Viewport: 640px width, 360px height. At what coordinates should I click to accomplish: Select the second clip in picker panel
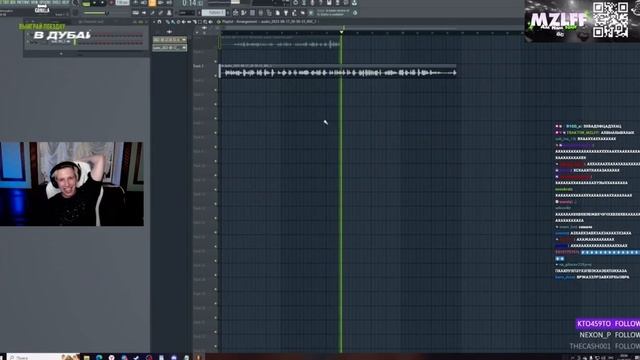pyautogui.click(x=169, y=48)
